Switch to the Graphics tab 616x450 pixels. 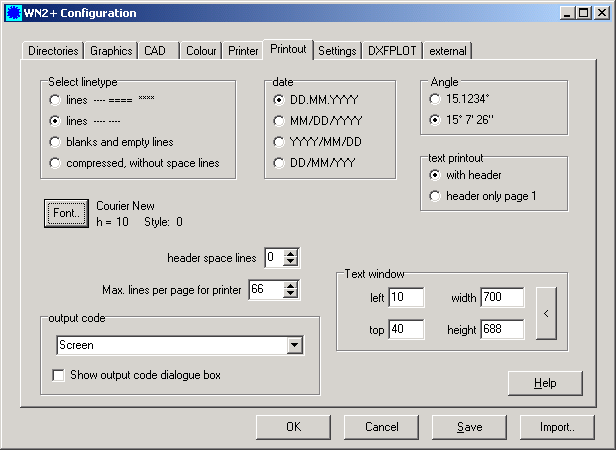111,51
